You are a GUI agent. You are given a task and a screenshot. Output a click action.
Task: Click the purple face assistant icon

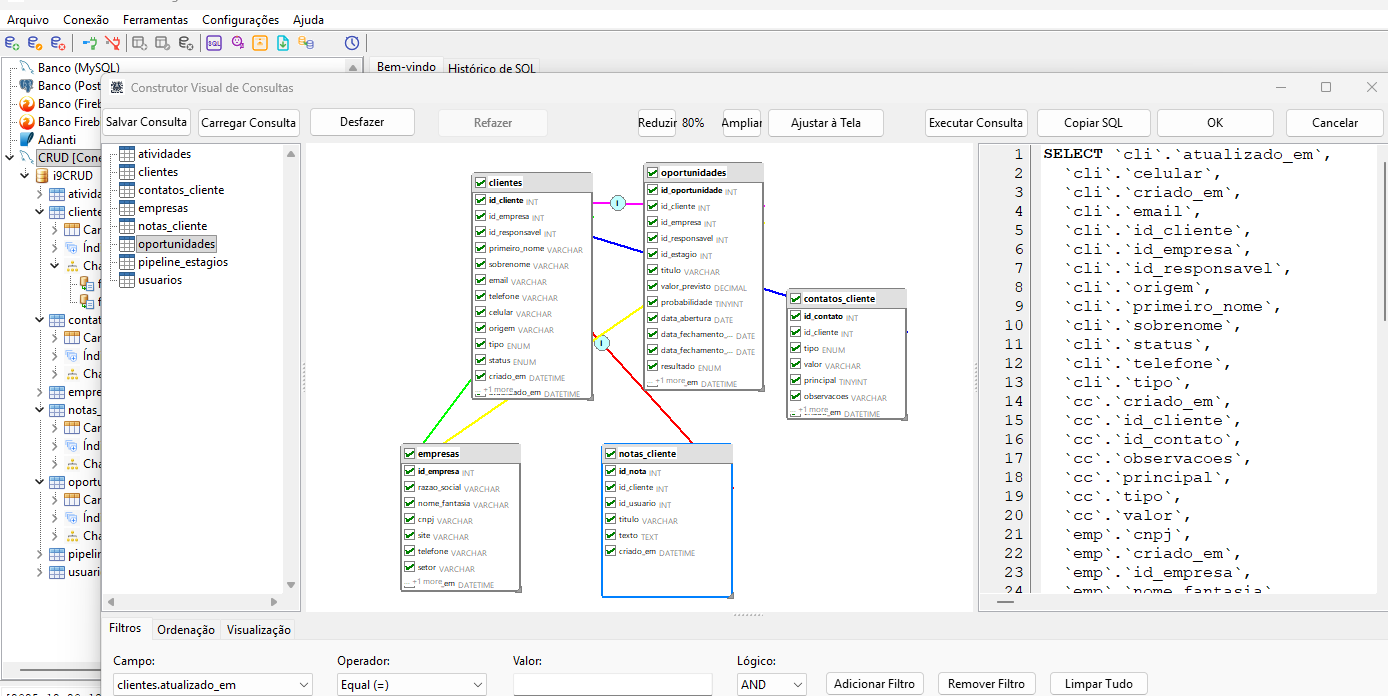pos(237,43)
